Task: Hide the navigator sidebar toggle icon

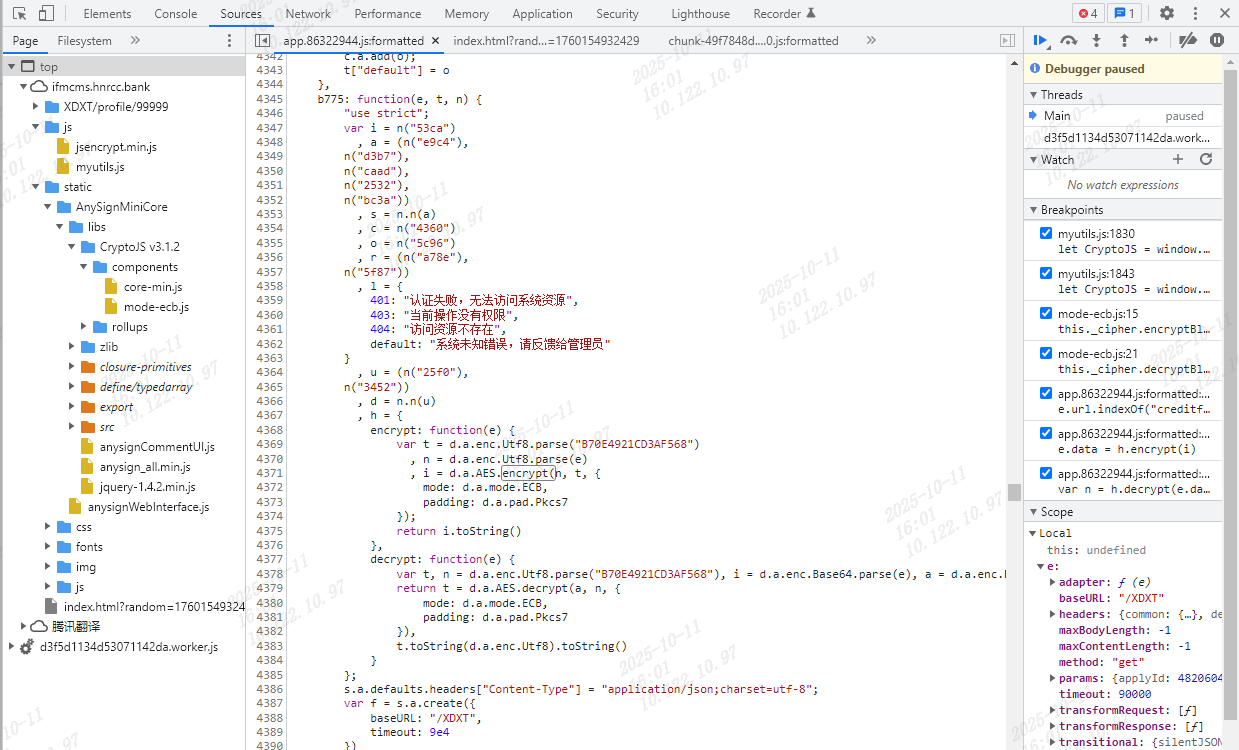Action: pyautogui.click(x=262, y=41)
